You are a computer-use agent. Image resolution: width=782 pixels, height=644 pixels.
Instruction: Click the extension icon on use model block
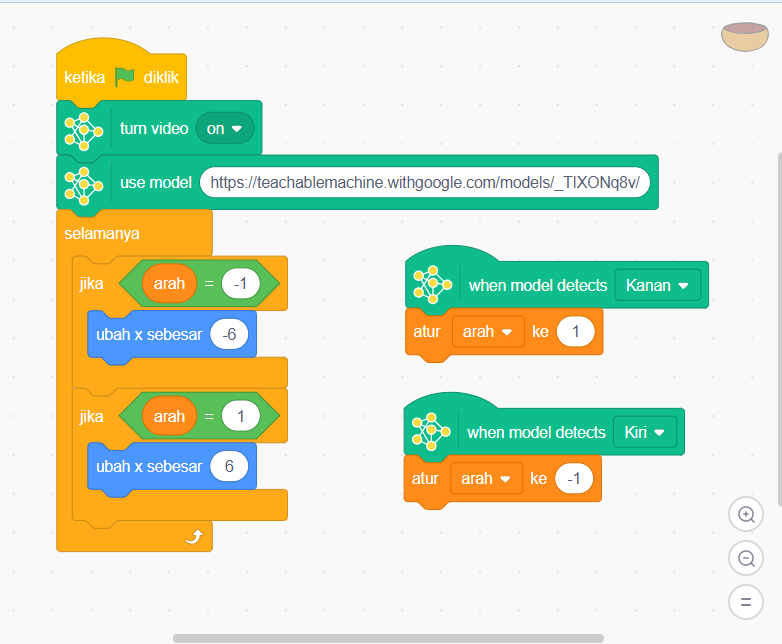point(84,183)
